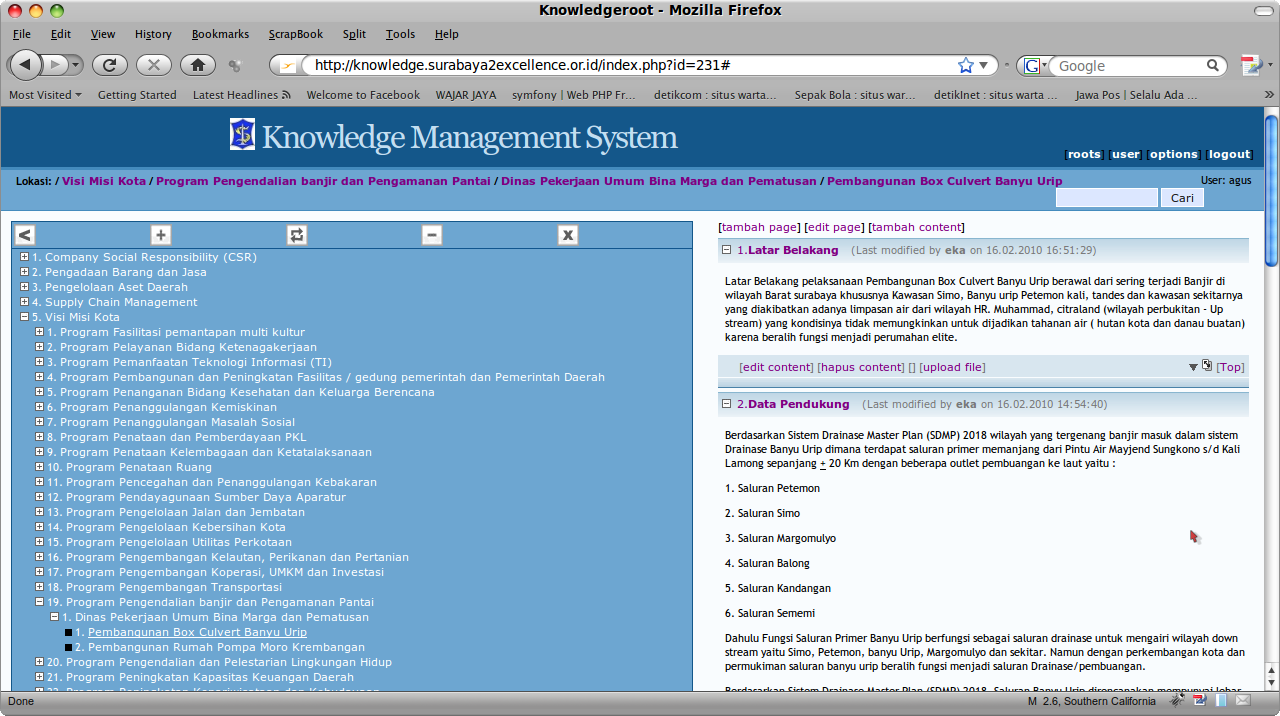Click the upload file link
Viewport: 1280px width, 716px height.
pyautogui.click(x=953, y=367)
